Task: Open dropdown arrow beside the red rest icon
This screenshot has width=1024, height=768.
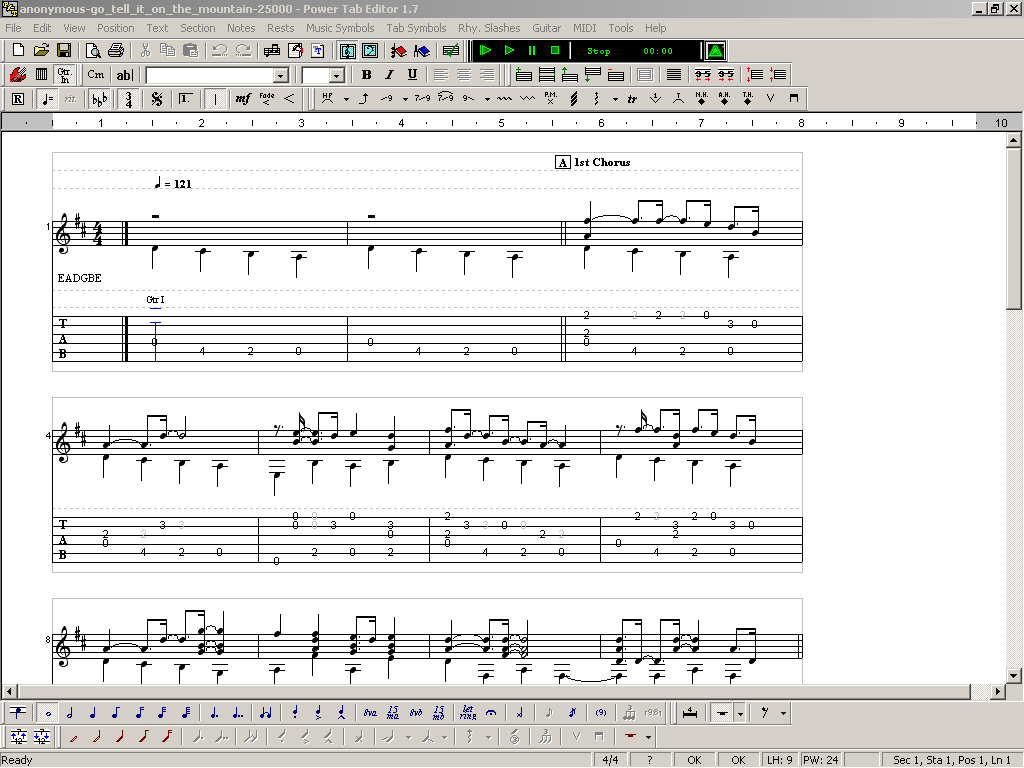Action: point(648,737)
